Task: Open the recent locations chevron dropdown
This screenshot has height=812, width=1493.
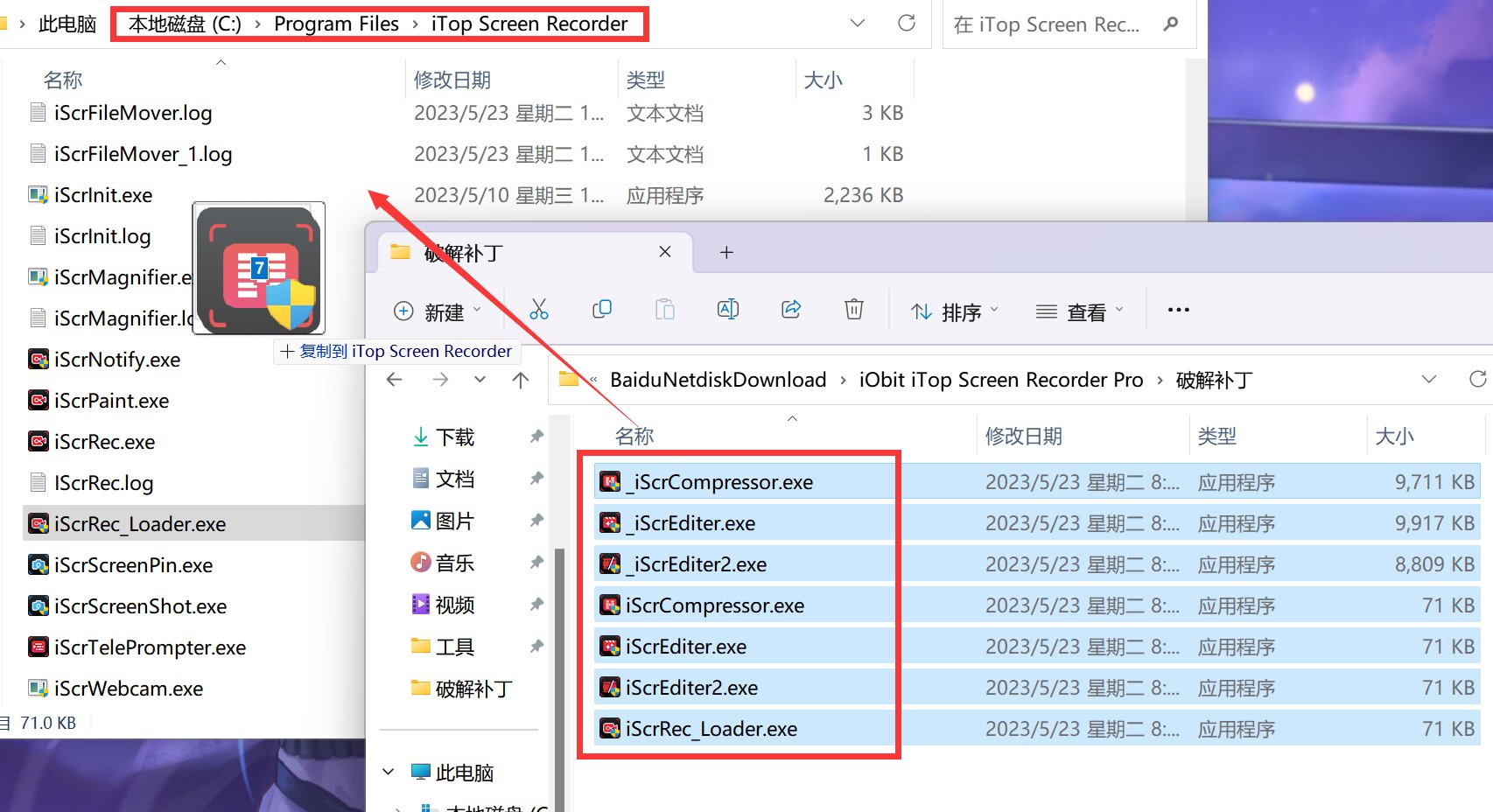Action: (x=480, y=380)
